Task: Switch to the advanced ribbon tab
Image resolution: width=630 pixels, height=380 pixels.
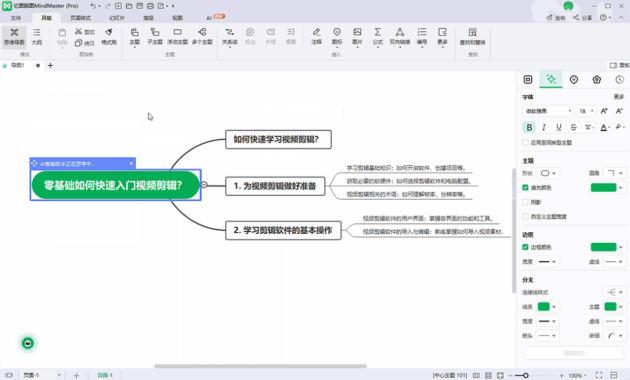Action: 148,18
